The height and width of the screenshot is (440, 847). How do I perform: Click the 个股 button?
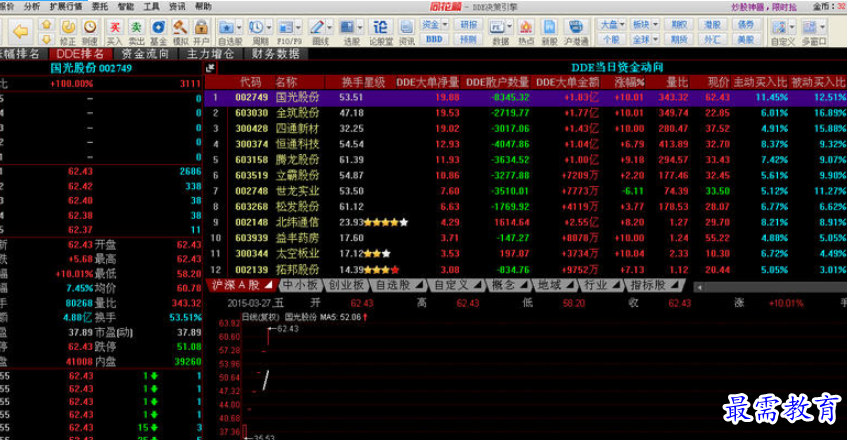[x=611, y=39]
